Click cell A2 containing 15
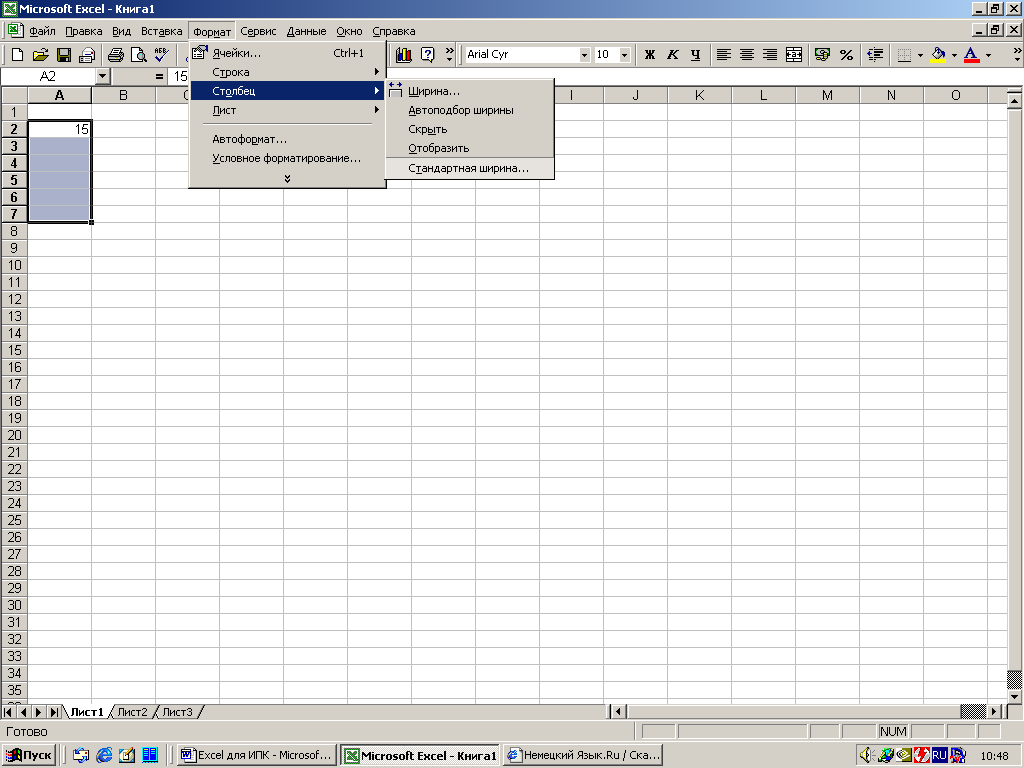This screenshot has height=768, width=1024. point(59,129)
